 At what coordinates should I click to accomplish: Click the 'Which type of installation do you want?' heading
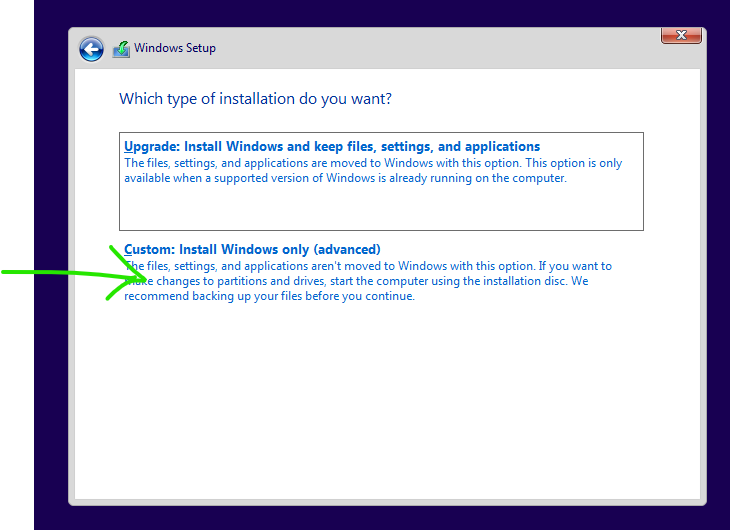click(255, 99)
